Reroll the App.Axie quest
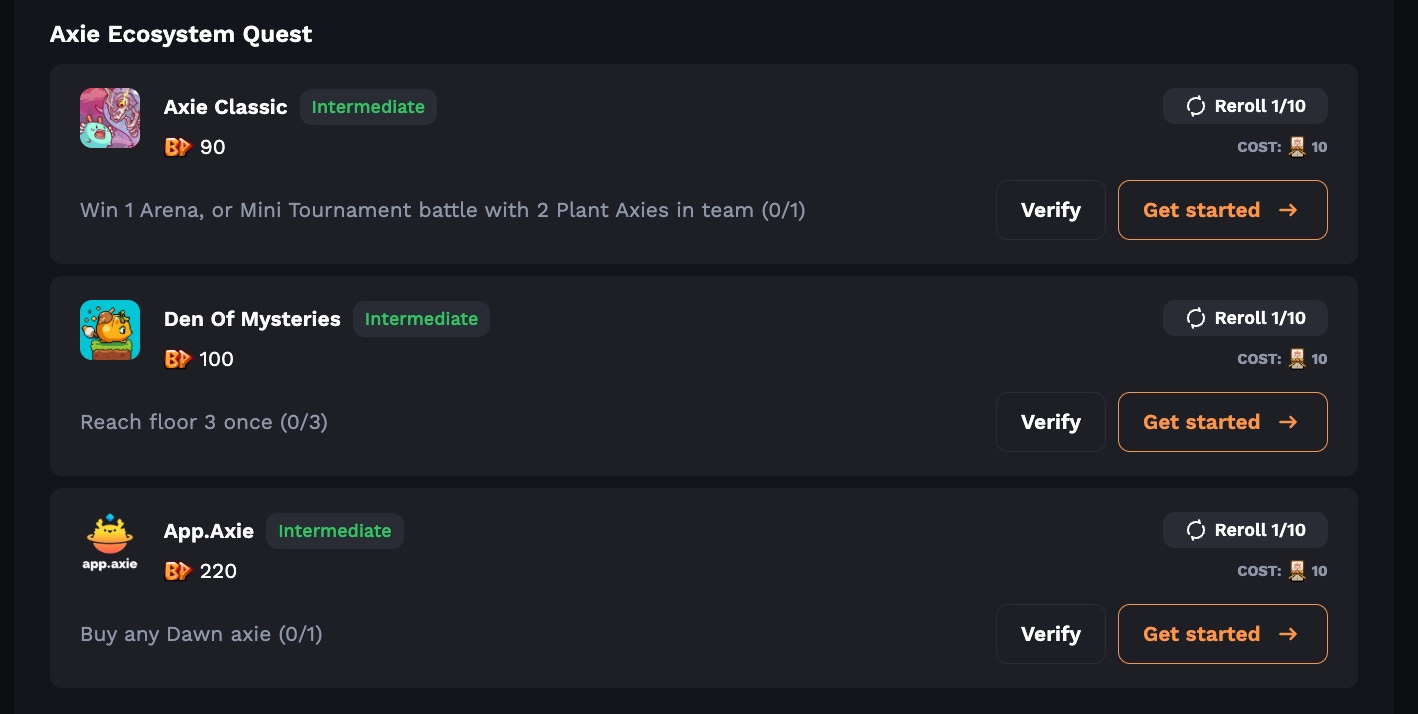Image resolution: width=1418 pixels, height=714 pixels. coord(1245,530)
